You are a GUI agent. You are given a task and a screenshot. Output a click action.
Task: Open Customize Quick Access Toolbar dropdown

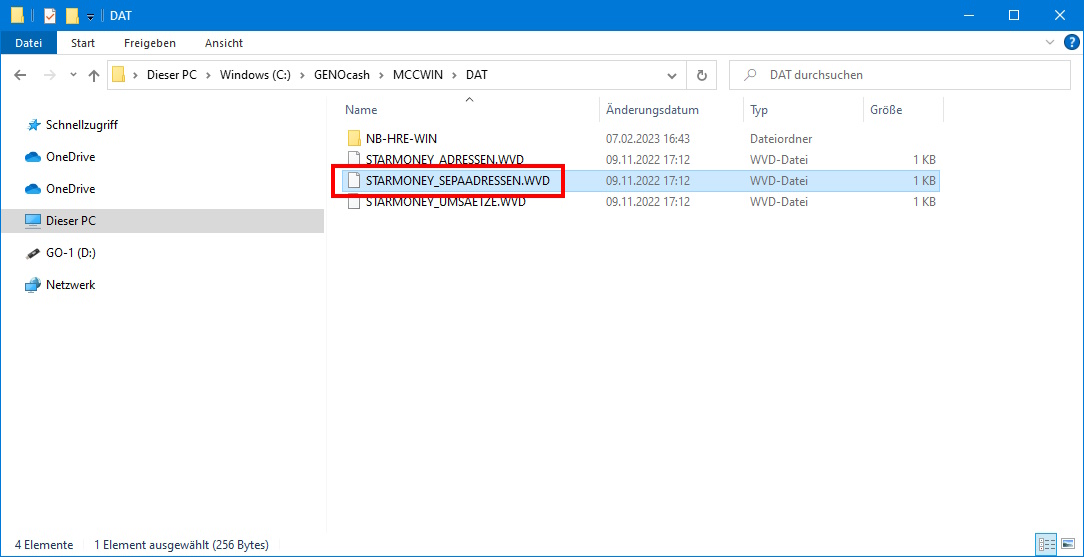pos(90,16)
